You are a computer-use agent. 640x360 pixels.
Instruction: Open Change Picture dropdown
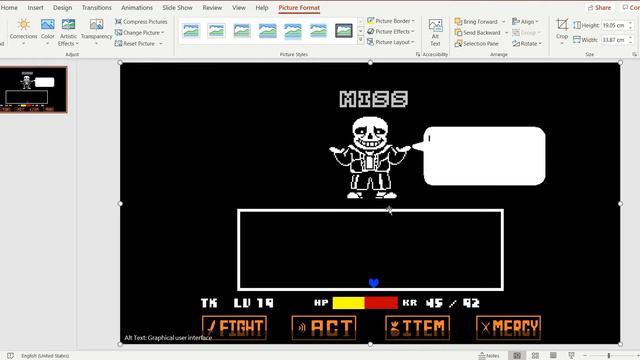click(x=139, y=33)
